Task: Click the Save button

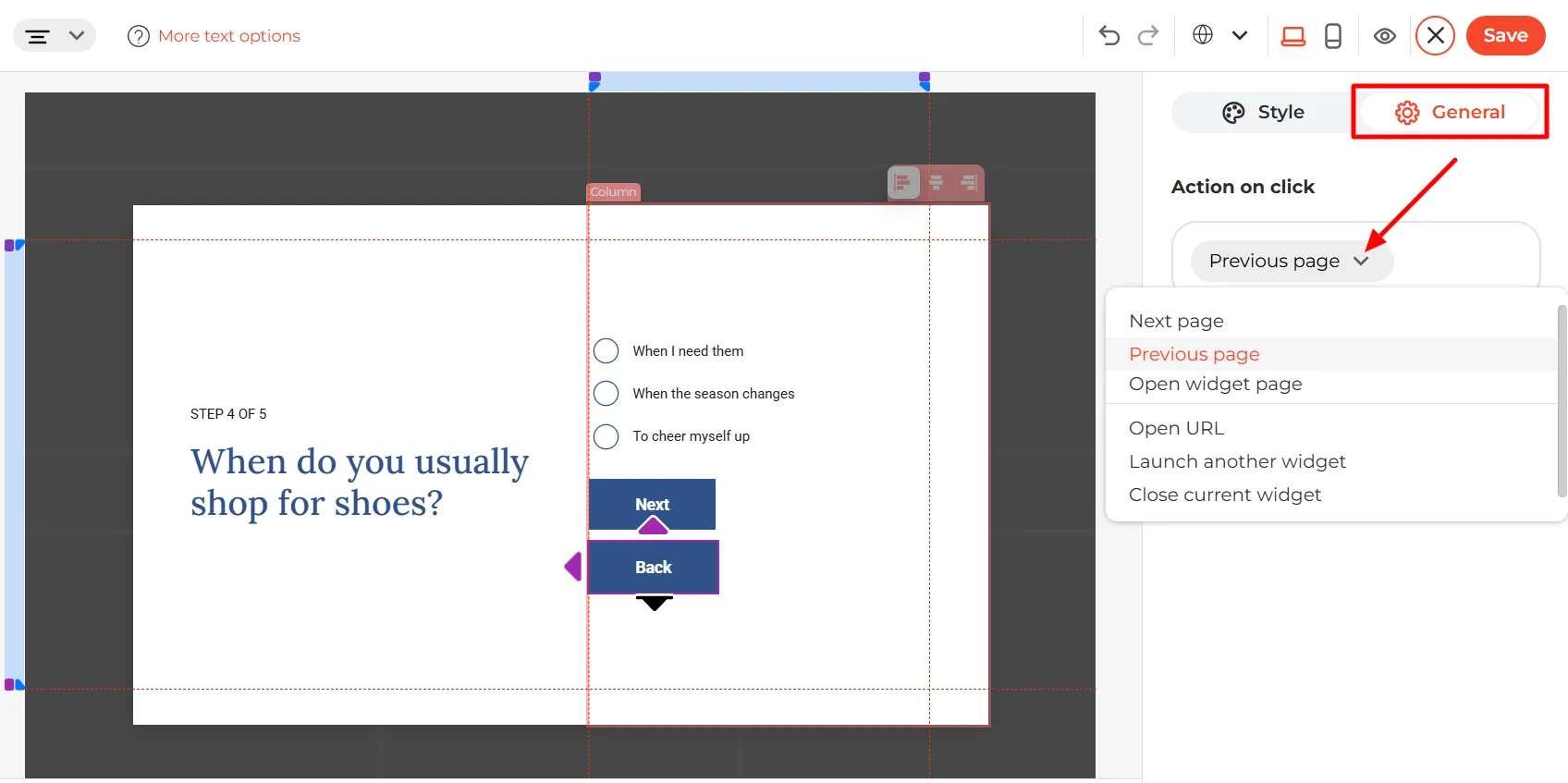Action: click(x=1505, y=35)
